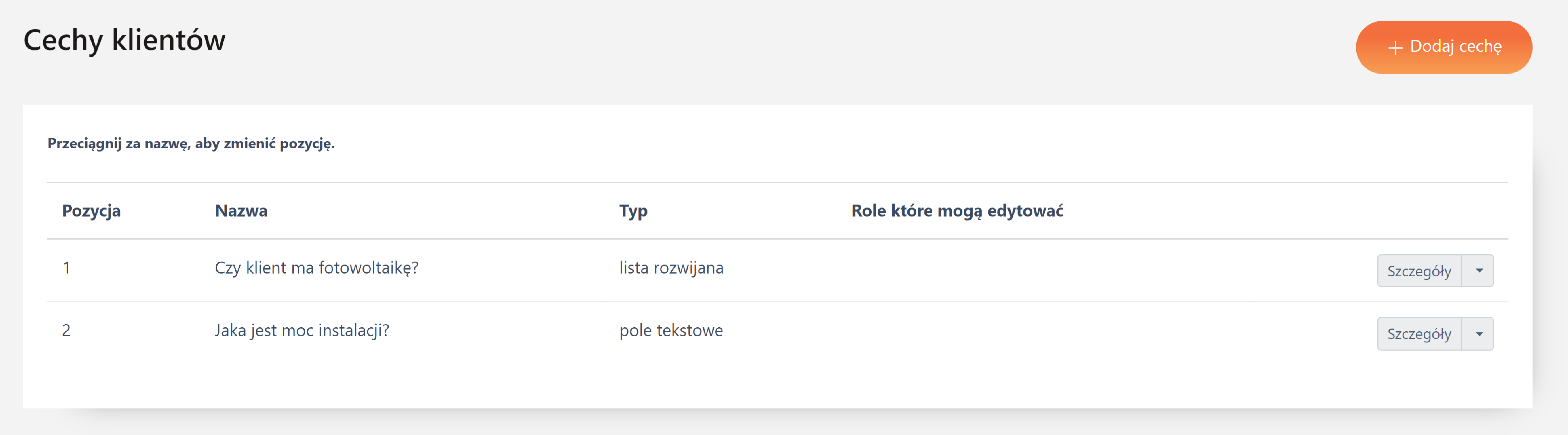Open Szczegóły for moc instalacji row
This screenshot has height=435, width=1568.
1418,334
